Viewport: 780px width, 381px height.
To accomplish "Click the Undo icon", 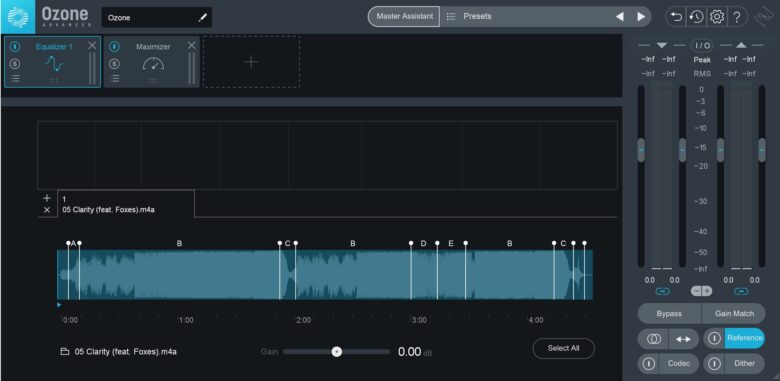I will coord(676,17).
